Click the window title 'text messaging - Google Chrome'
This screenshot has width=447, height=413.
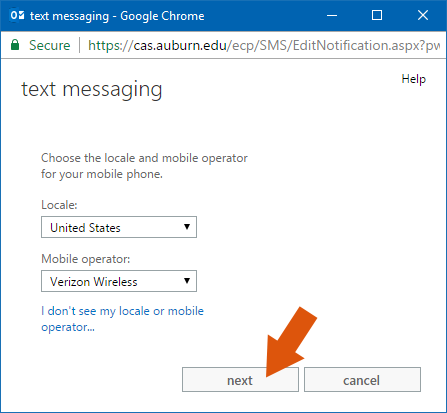point(117,16)
